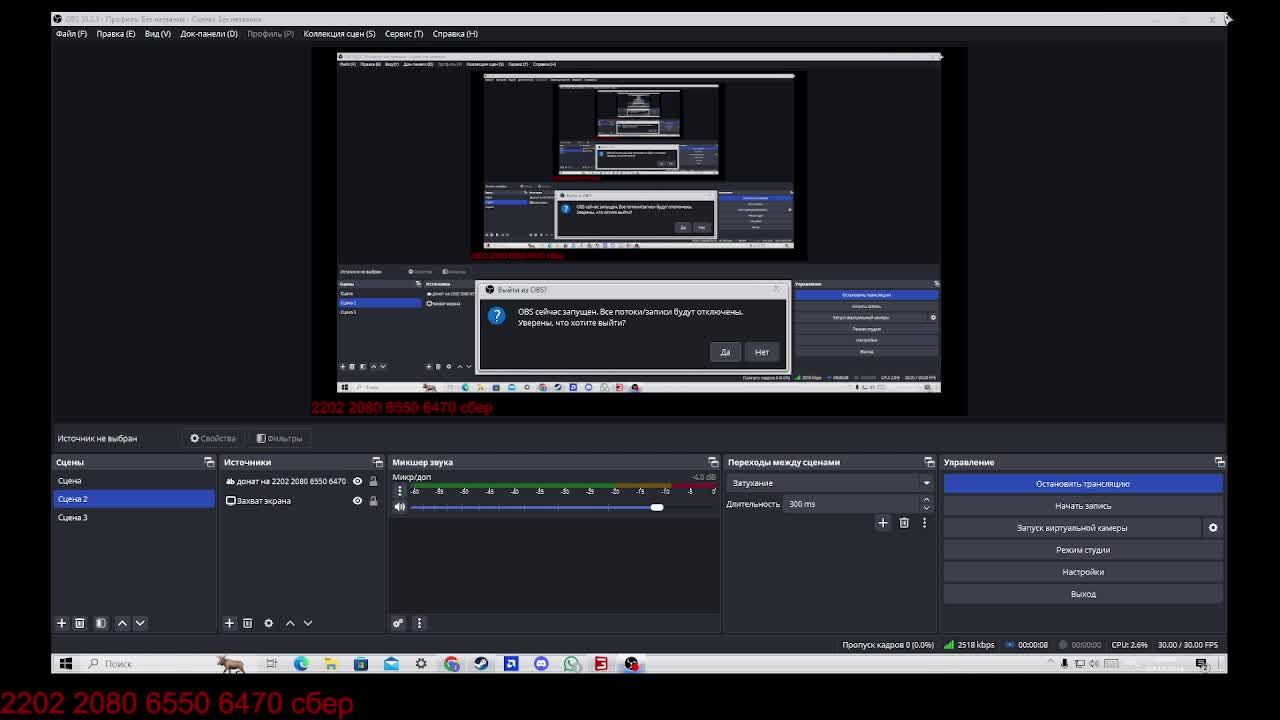Undock the Источники panel

377,462
